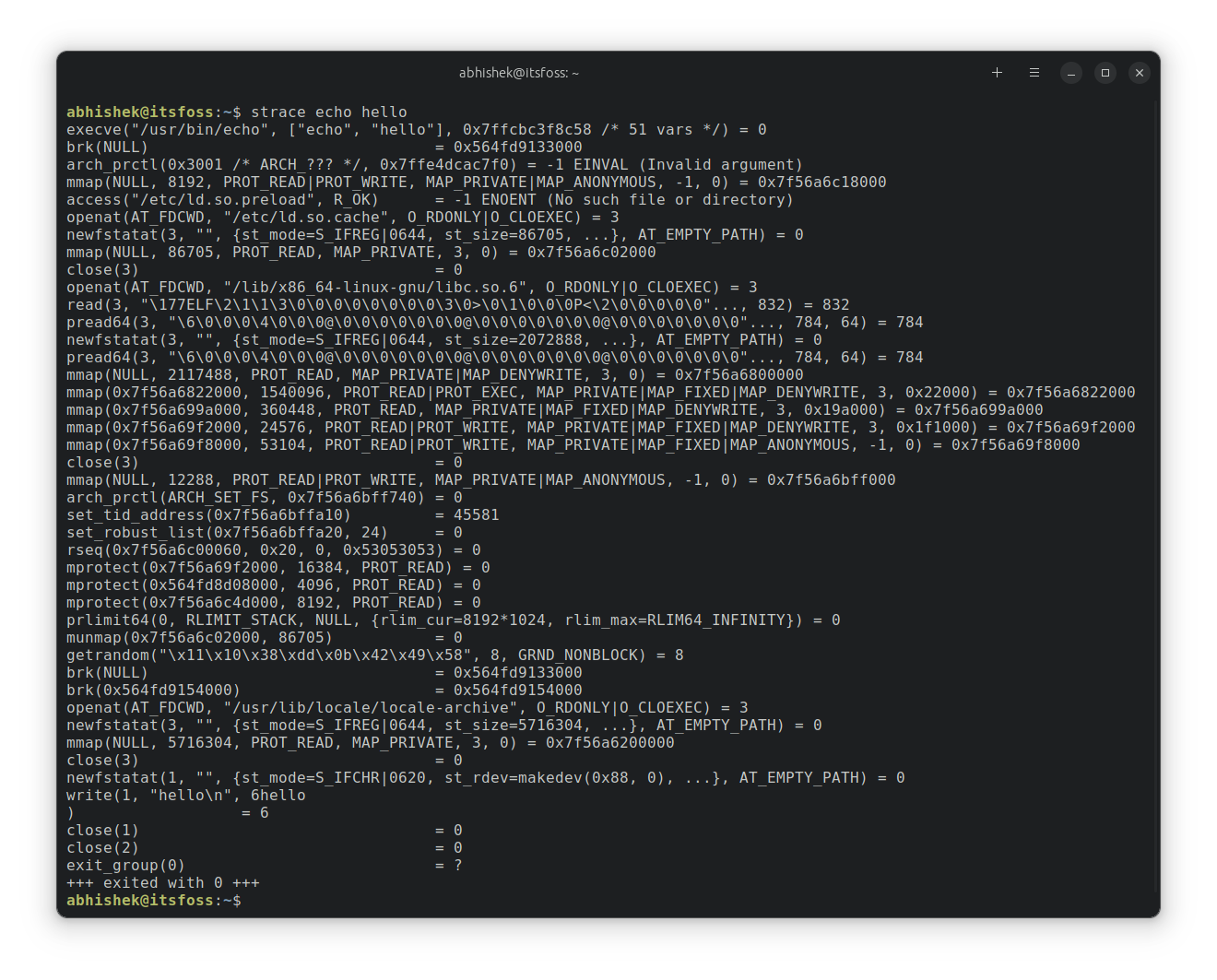The height and width of the screenshot is (980, 1217).
Task: Click the mmap NULL, 2117488 line
Action: point(435,375)
